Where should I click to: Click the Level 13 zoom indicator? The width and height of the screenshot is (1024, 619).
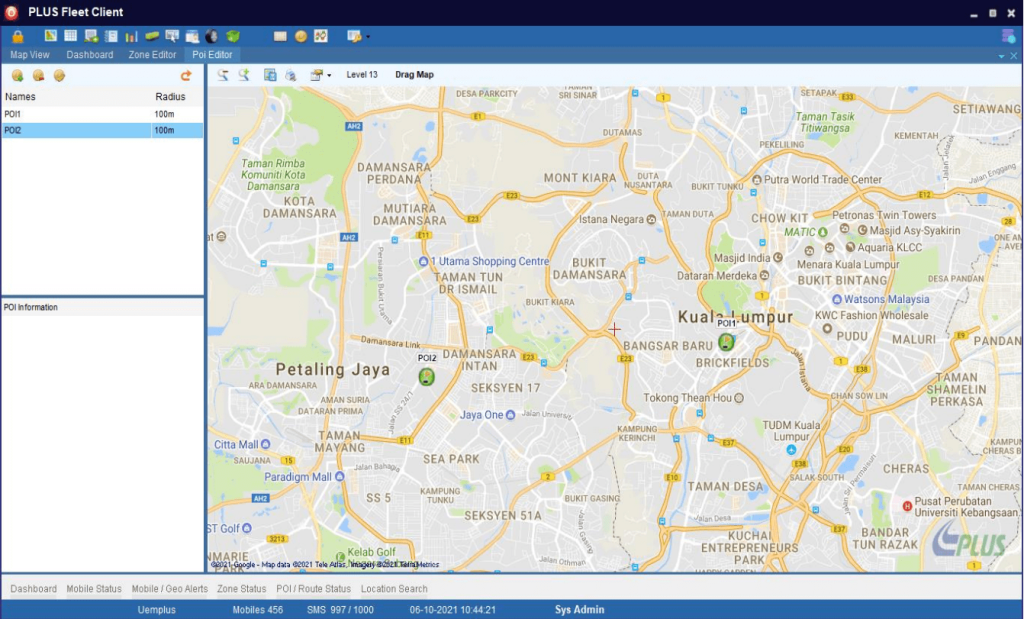coord(362,75)
